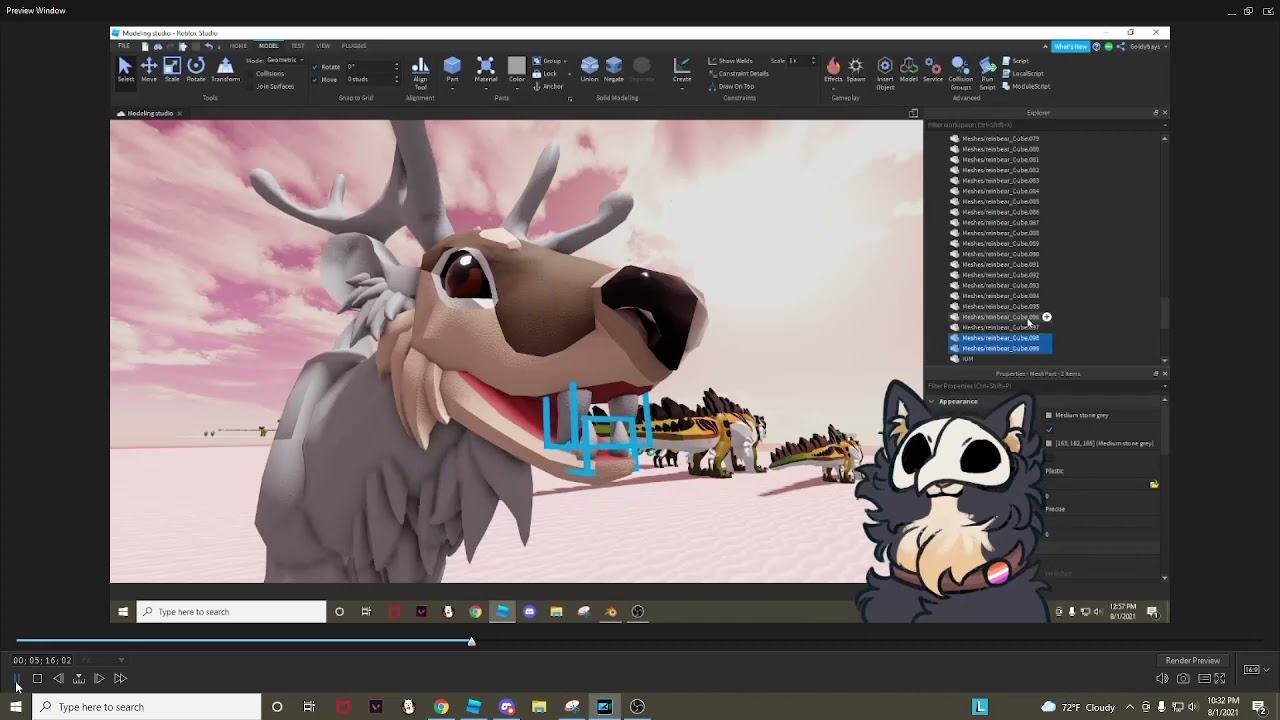Open the Insert Object dialog

pyautogui.click(x=885, y=73)
